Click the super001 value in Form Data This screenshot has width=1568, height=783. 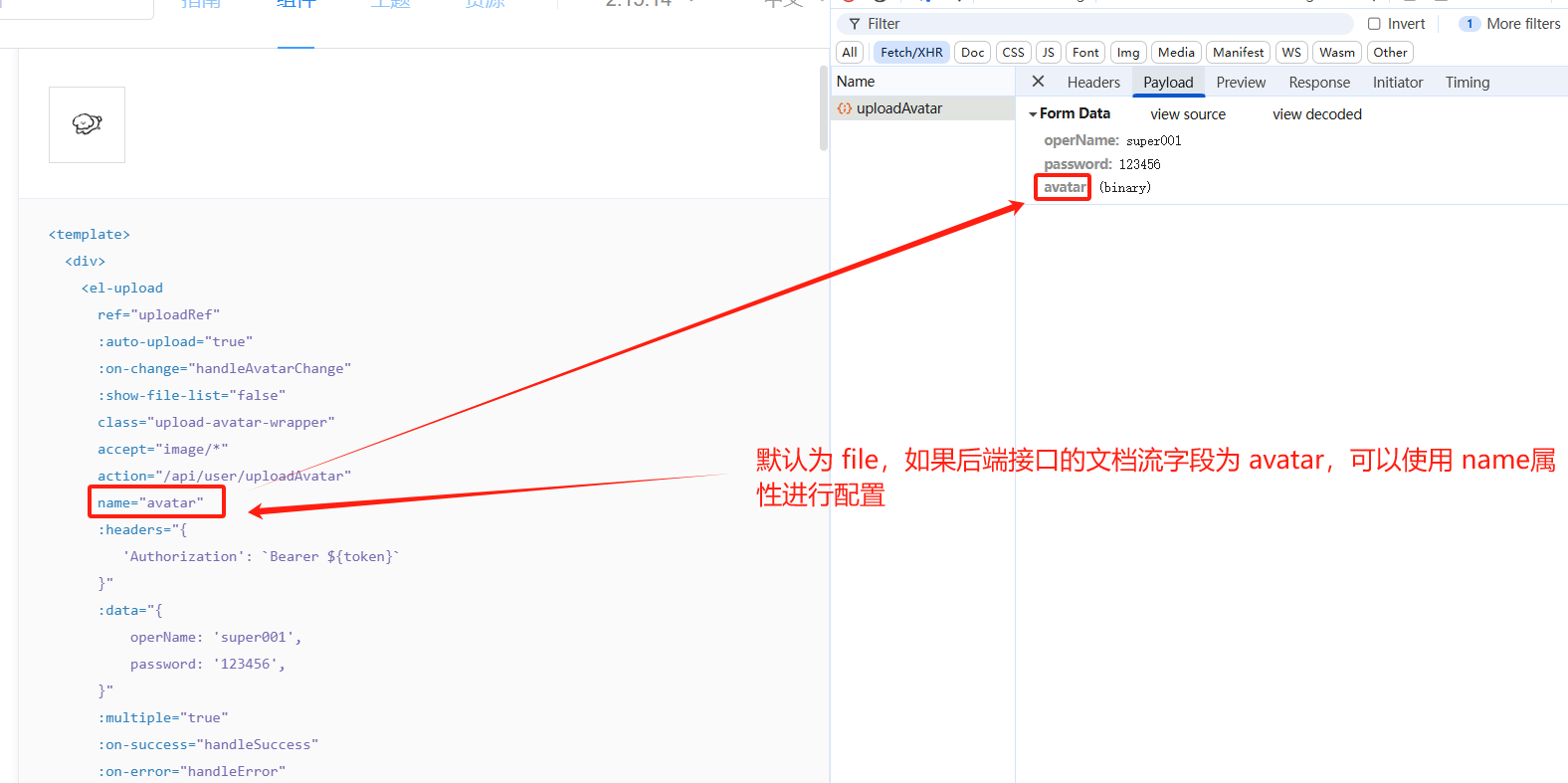1154,140
